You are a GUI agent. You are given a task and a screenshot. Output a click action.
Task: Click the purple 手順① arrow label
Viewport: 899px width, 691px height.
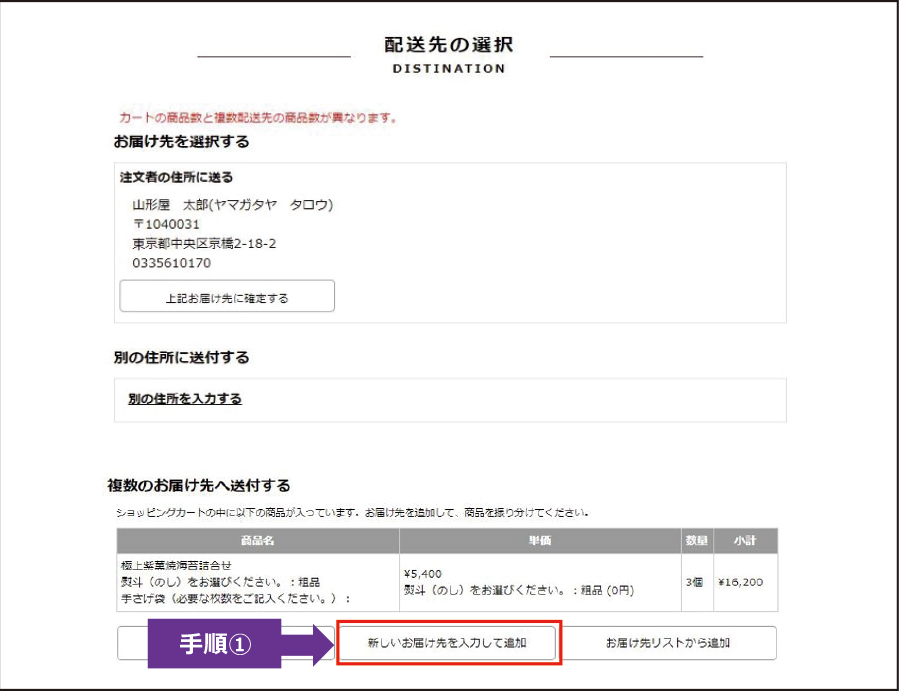(x=230, y=643)
